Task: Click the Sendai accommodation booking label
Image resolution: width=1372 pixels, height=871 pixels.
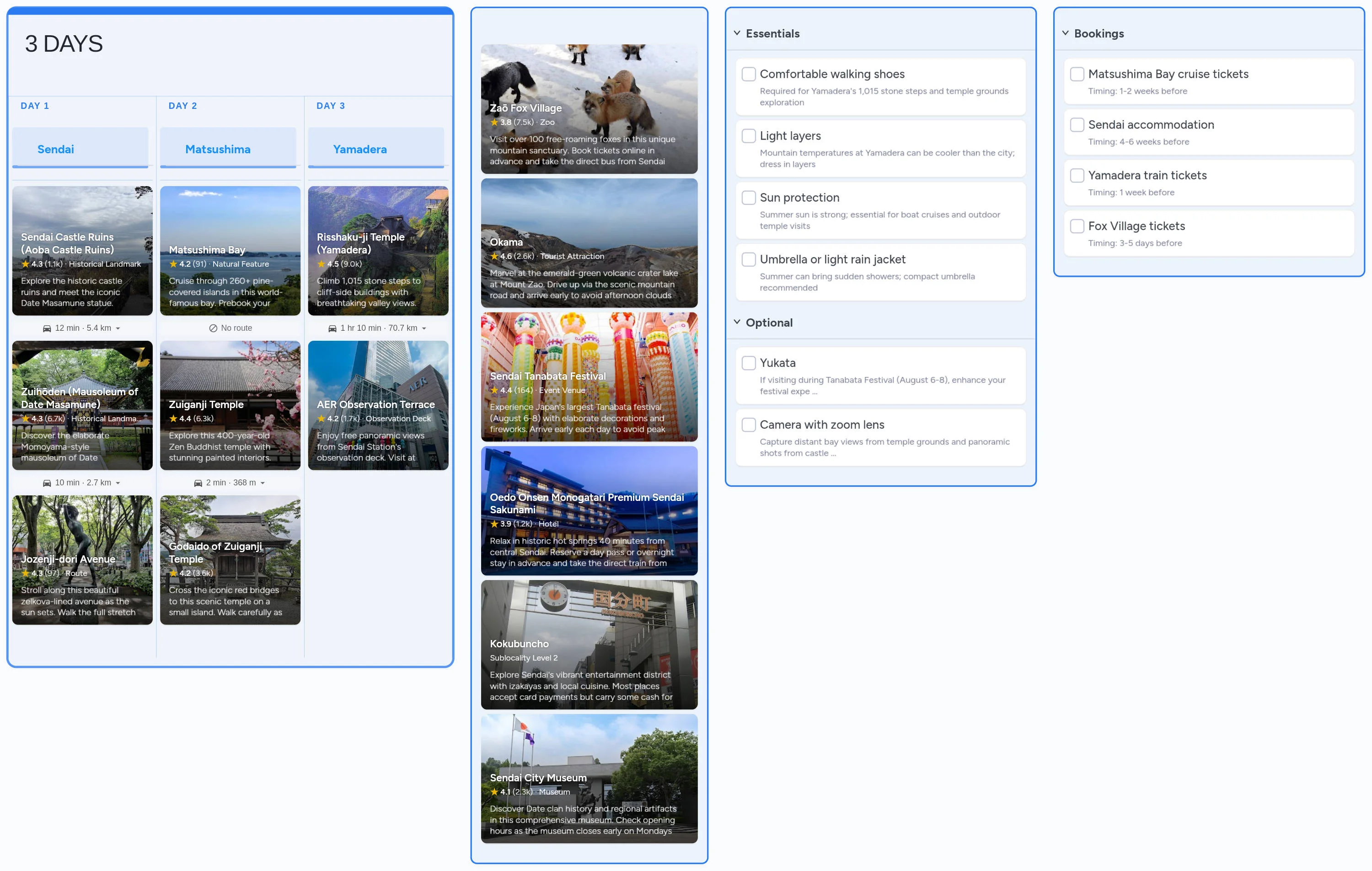Action: pos(1151,125)
